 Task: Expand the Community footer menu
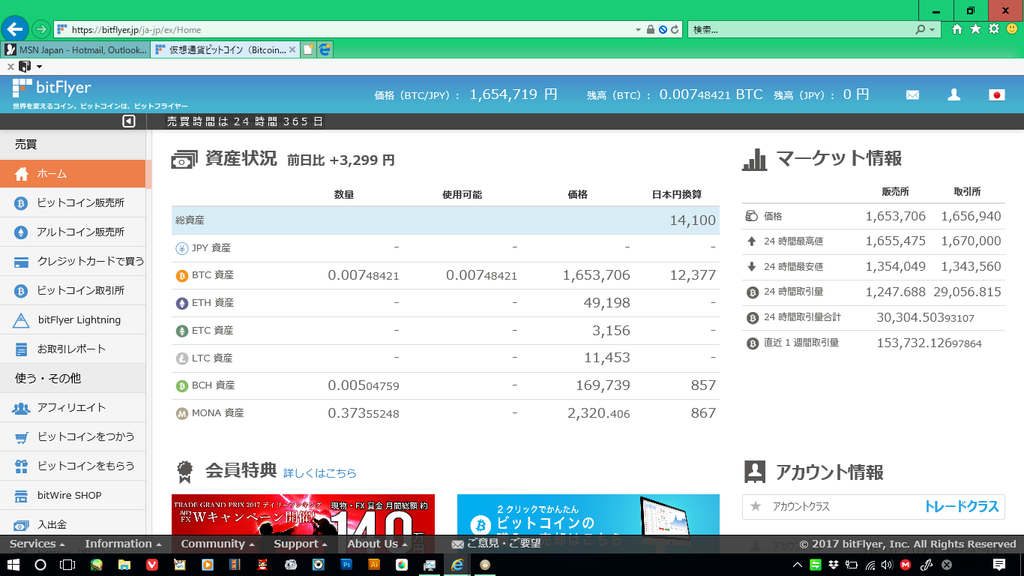(217, 544)
